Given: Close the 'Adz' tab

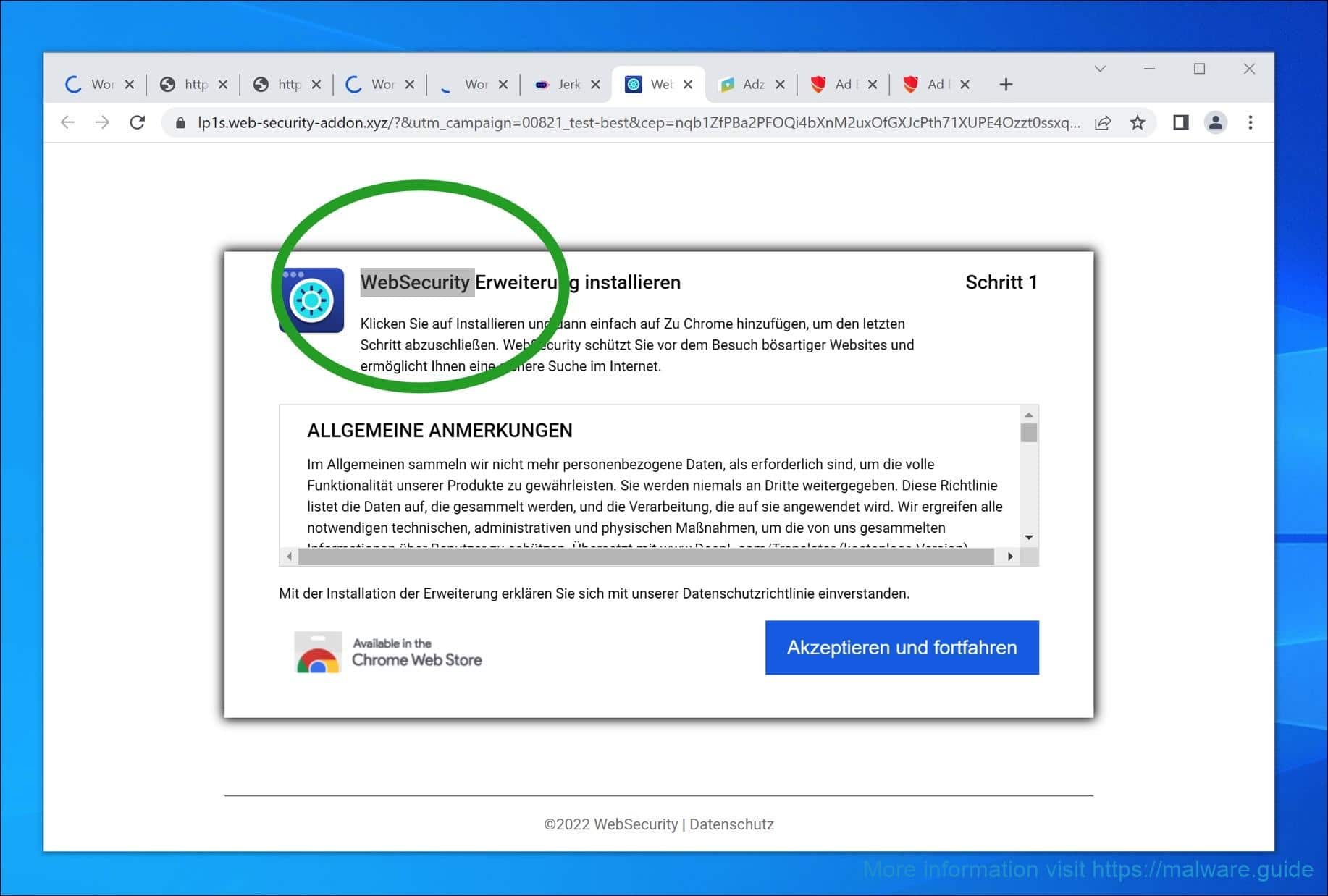Looking at the screenshot, I should [x=780, y=85].
